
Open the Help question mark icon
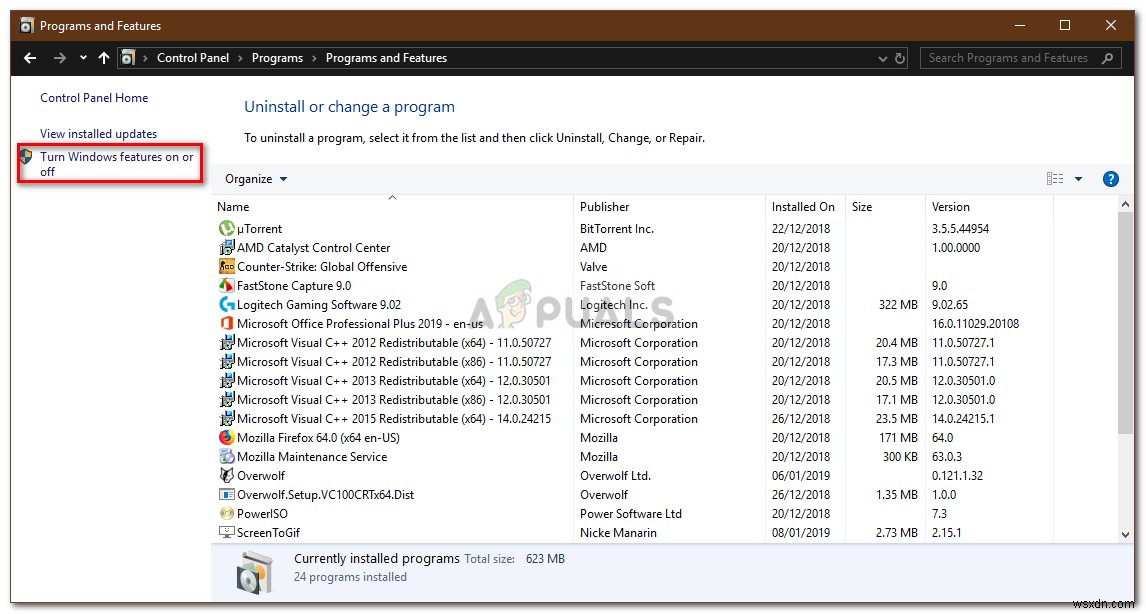[x=1111, y=179]
